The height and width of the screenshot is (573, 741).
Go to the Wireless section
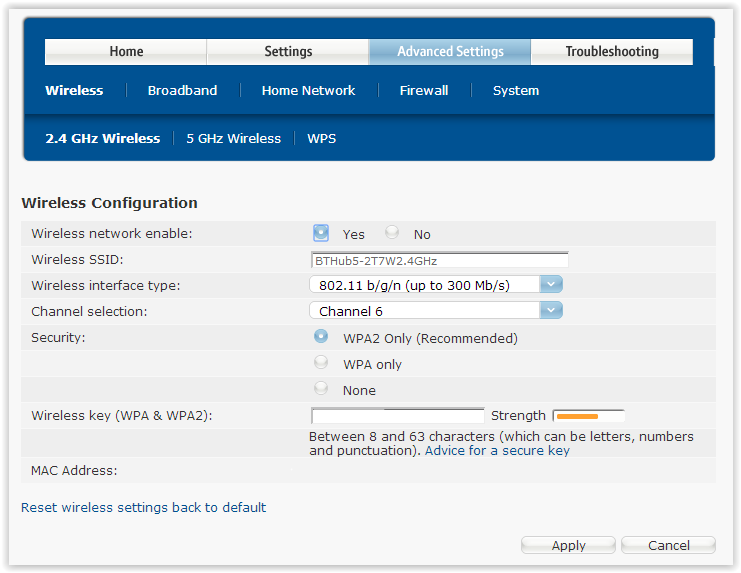pyautogui.click(x=74, y=90)
